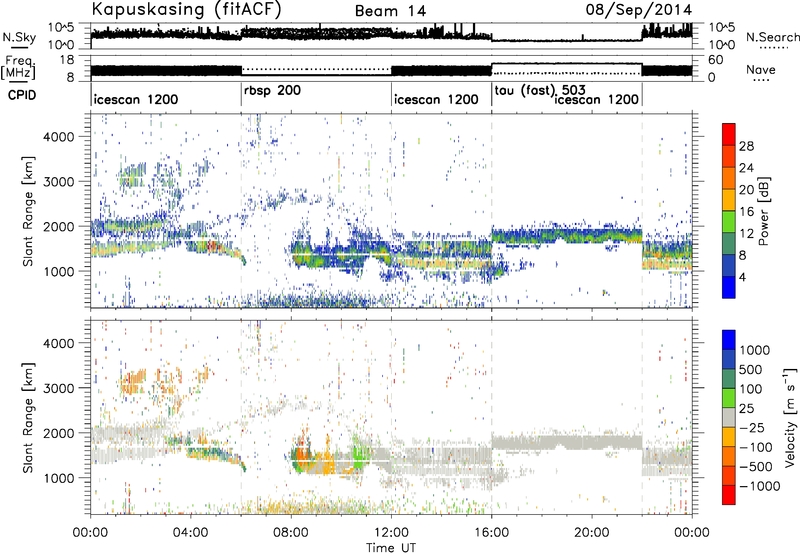Select the '12' tick on Power colorbar

click(x=746, y=234)
